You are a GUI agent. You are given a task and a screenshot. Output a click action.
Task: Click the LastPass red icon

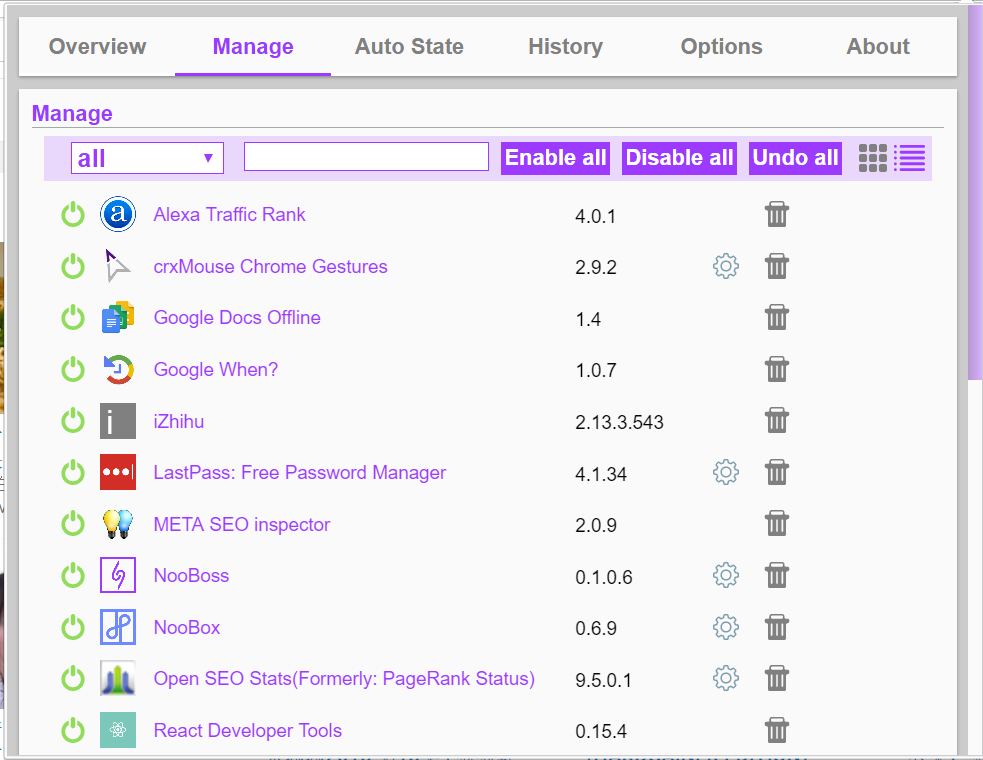click(x=118, y=472)
